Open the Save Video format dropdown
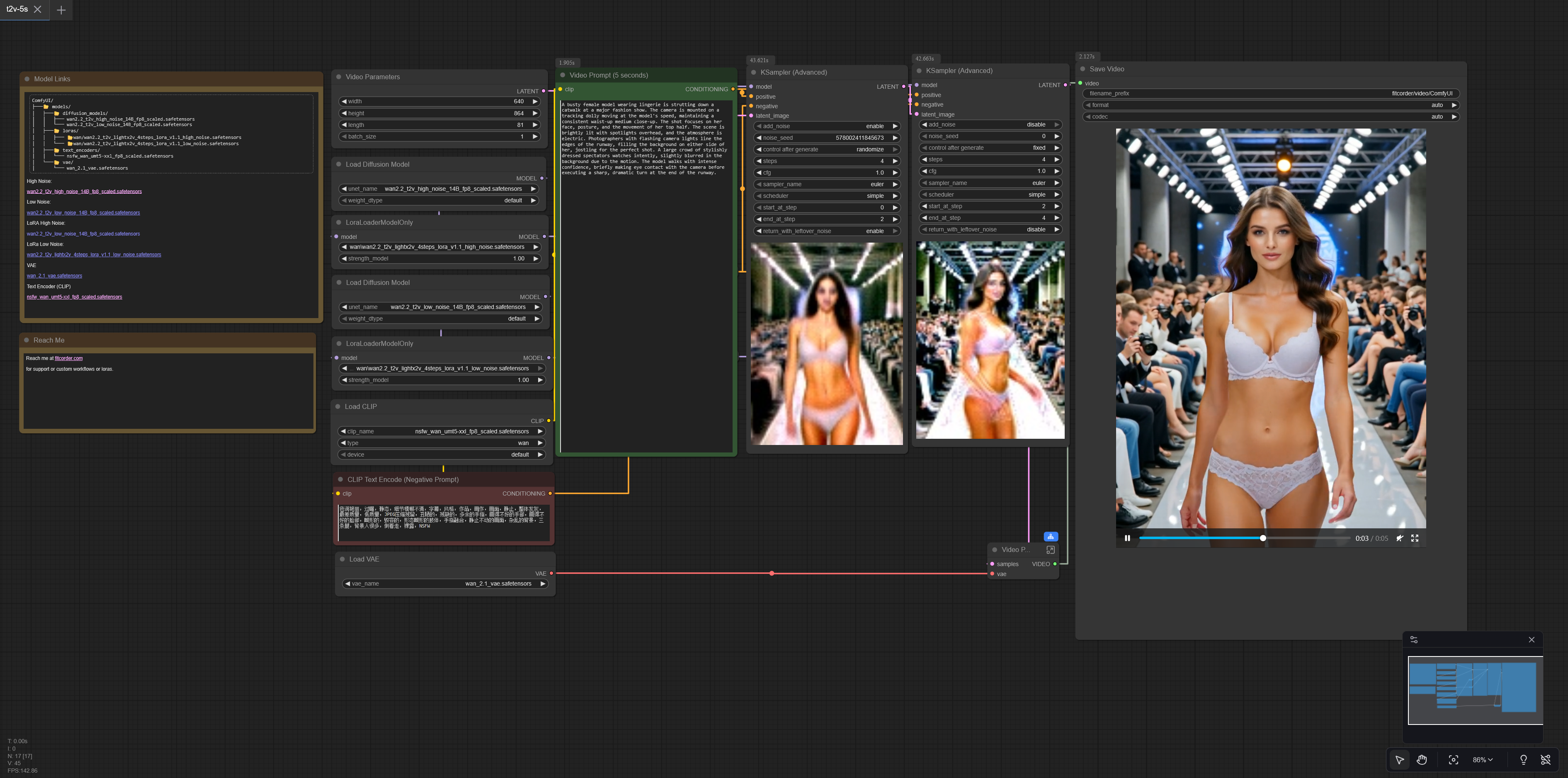1568x778 pixels. 1271,105
